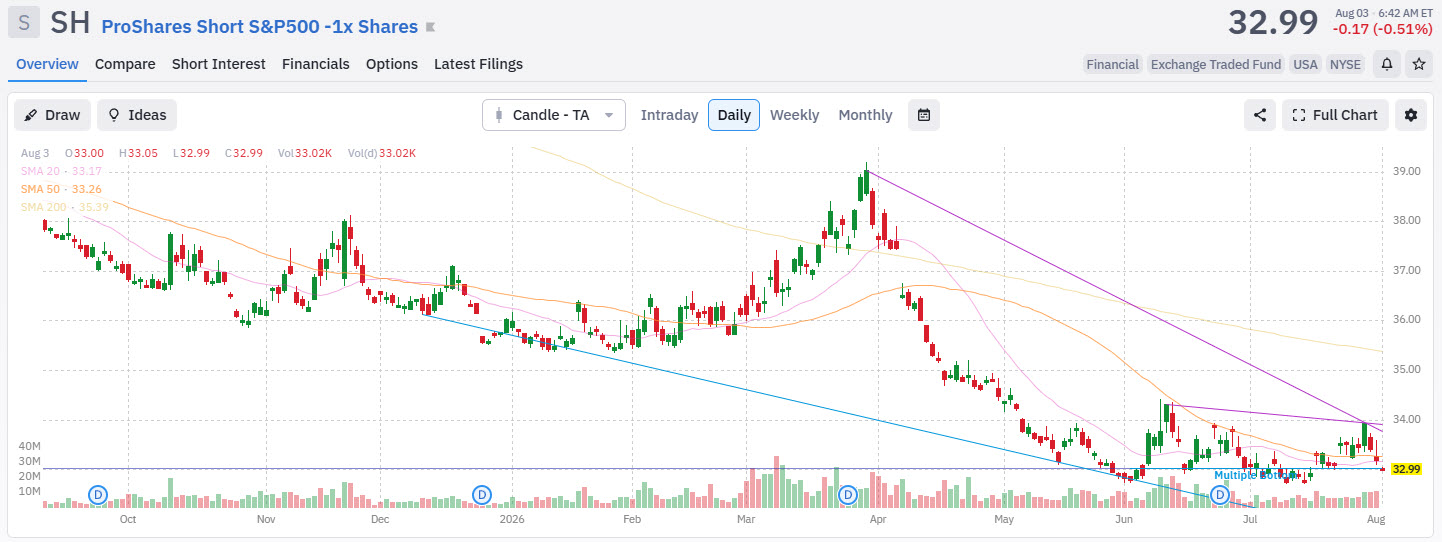
Task: Click the flag icon beside fund name
Action: pyautogui.click(x=430, y=27)
